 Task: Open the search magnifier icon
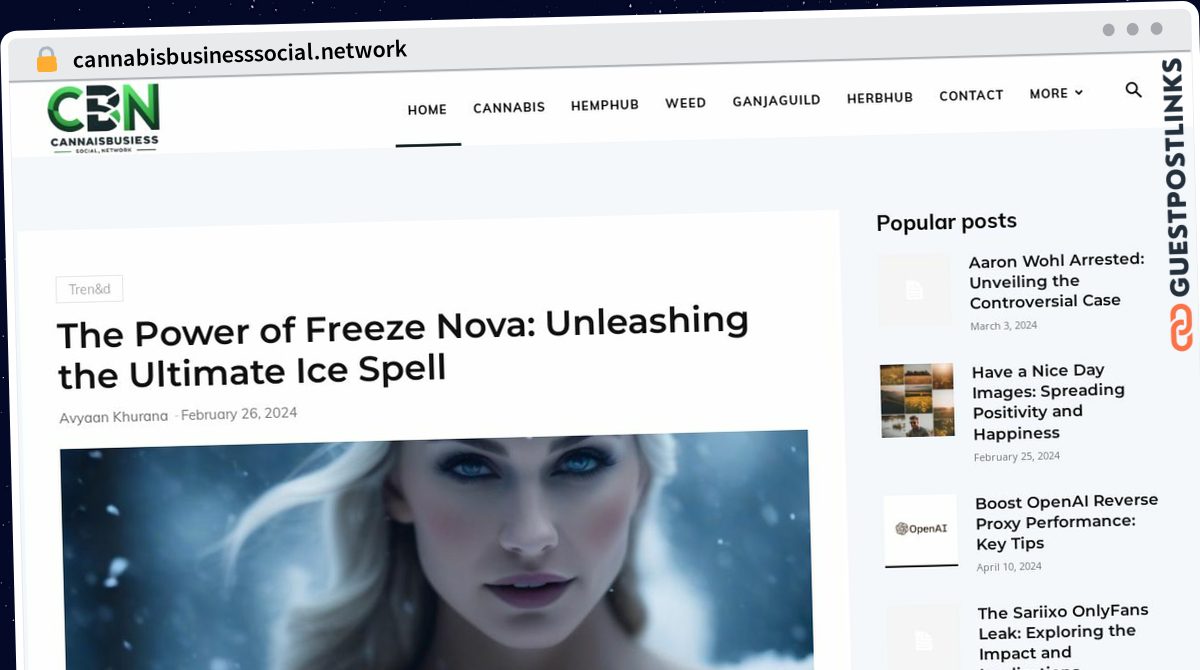1133,90
